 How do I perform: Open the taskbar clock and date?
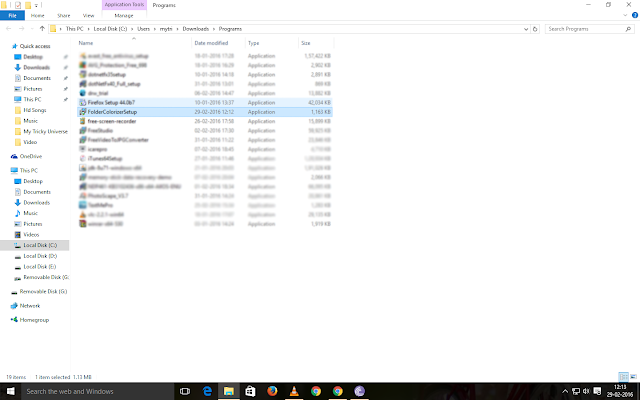click(x=620, y=391)
